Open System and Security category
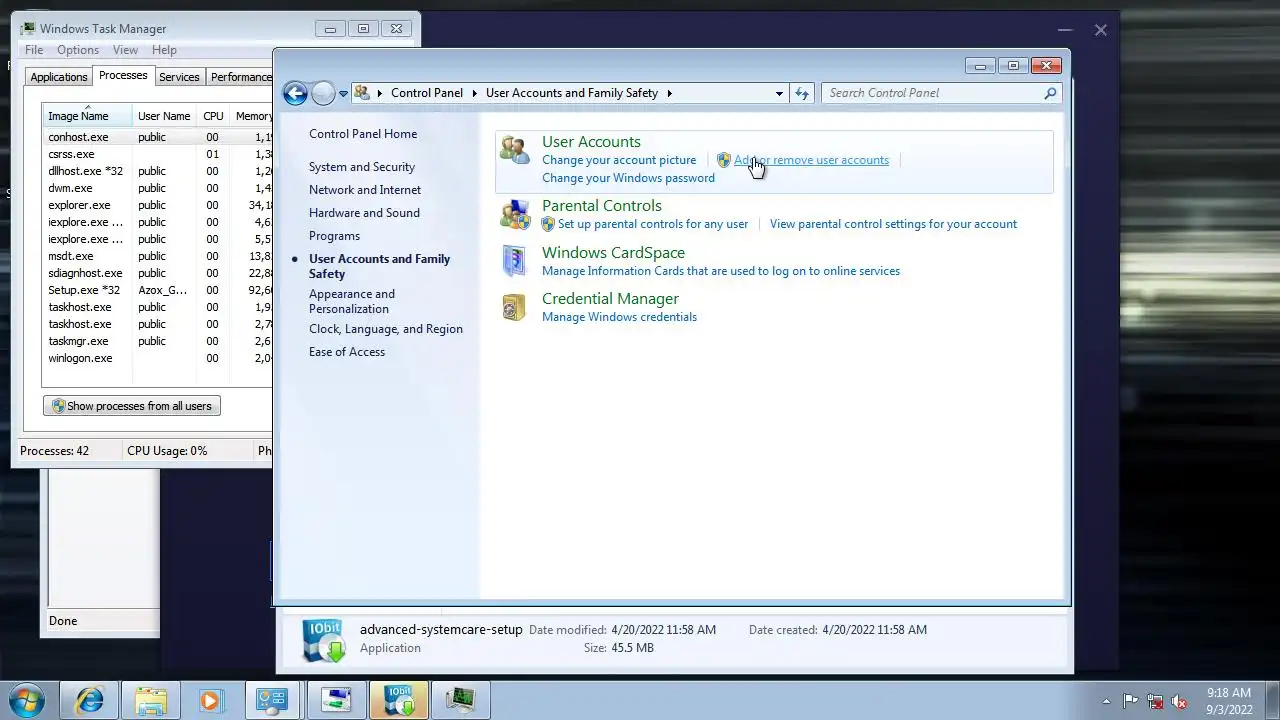Screen dimensions: 1280x720 (x=362, y=167)
